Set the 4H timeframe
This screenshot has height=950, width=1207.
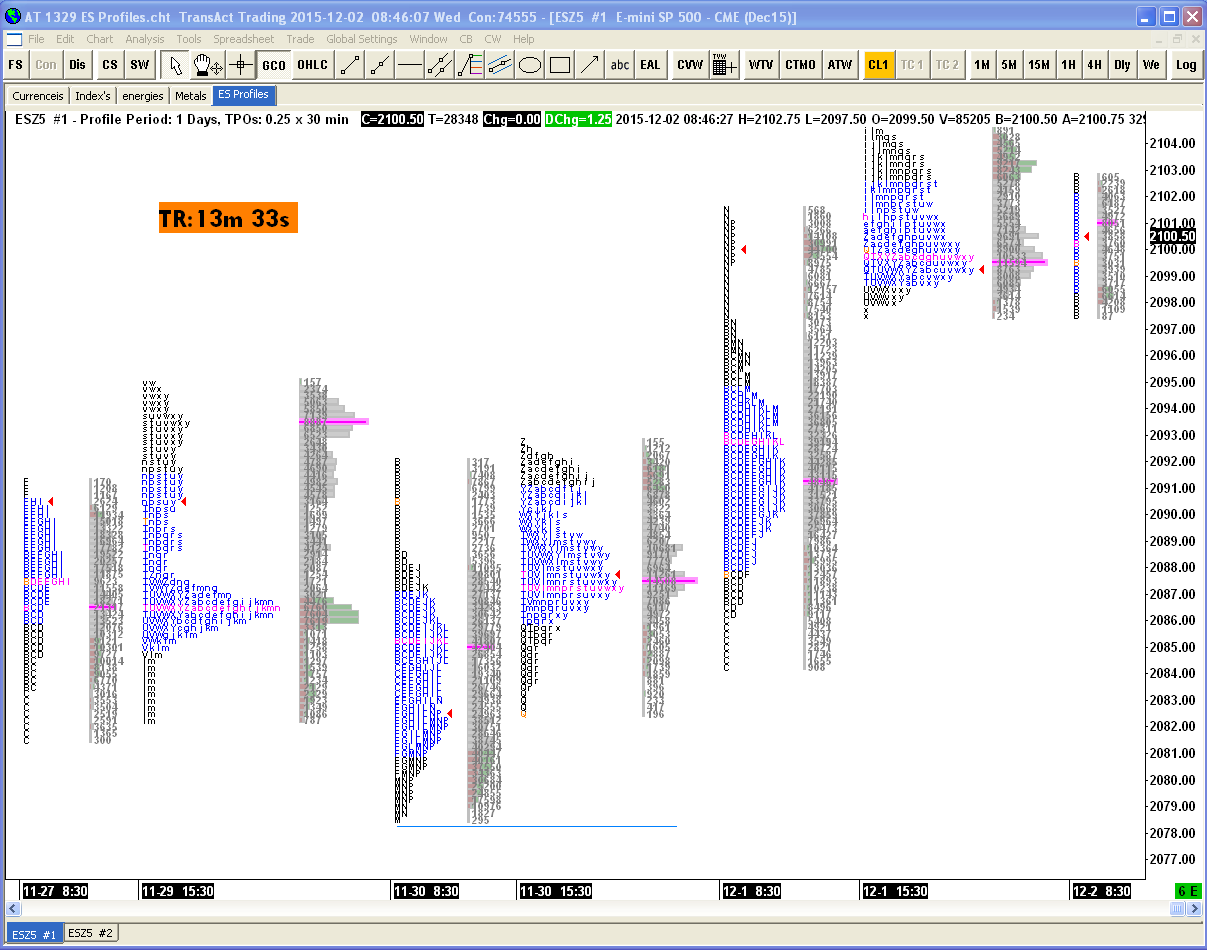click(x=1095, y=65)
